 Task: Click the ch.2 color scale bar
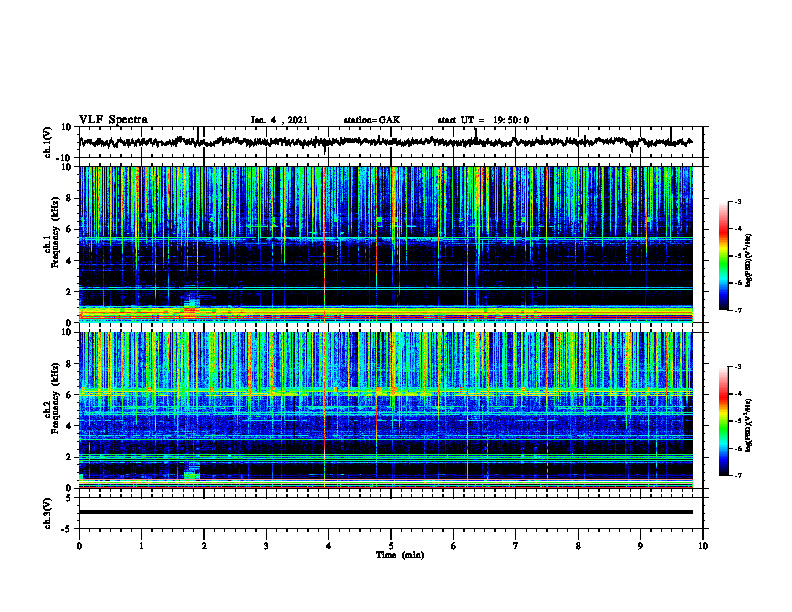pos(724,421)
